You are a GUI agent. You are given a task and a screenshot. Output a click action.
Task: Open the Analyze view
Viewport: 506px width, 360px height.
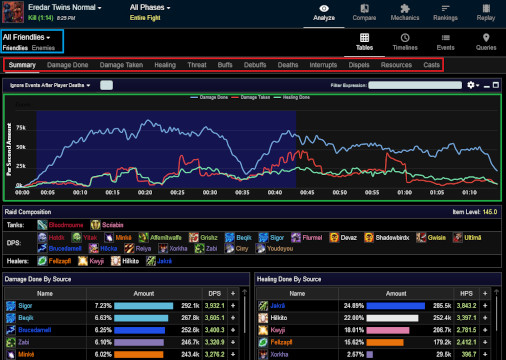pos(324,13)
